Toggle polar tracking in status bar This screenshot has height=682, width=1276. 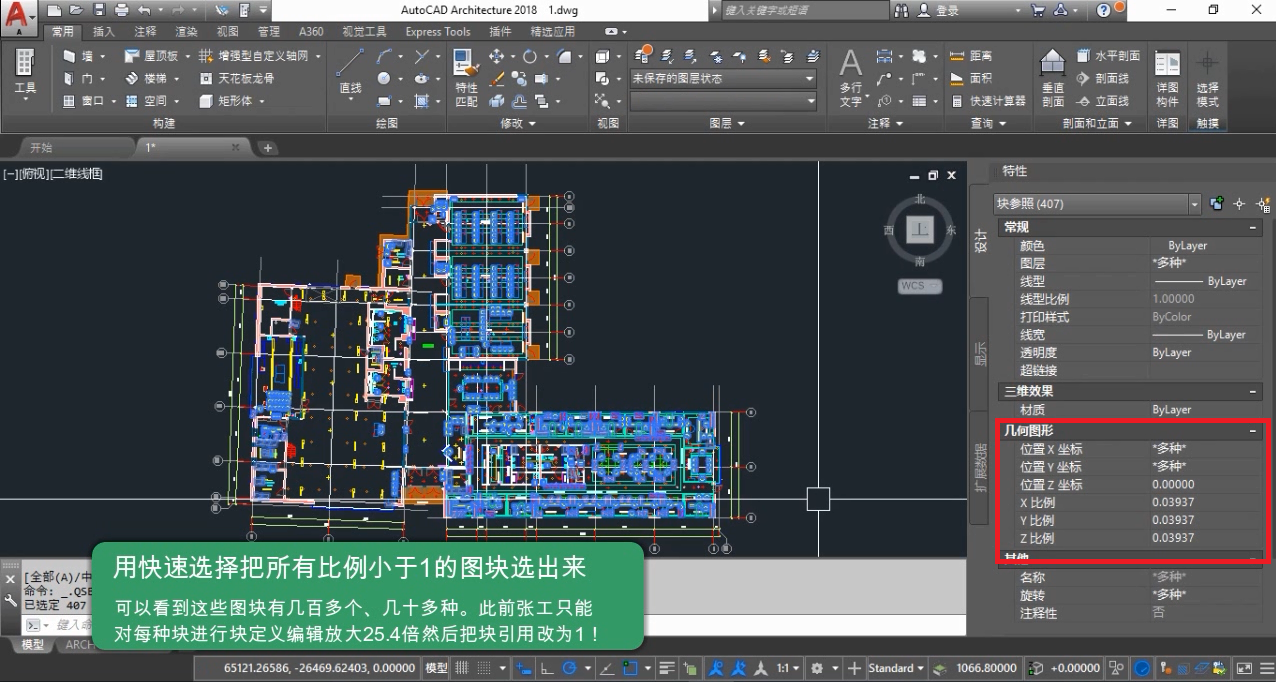click(x=571, y=668)
